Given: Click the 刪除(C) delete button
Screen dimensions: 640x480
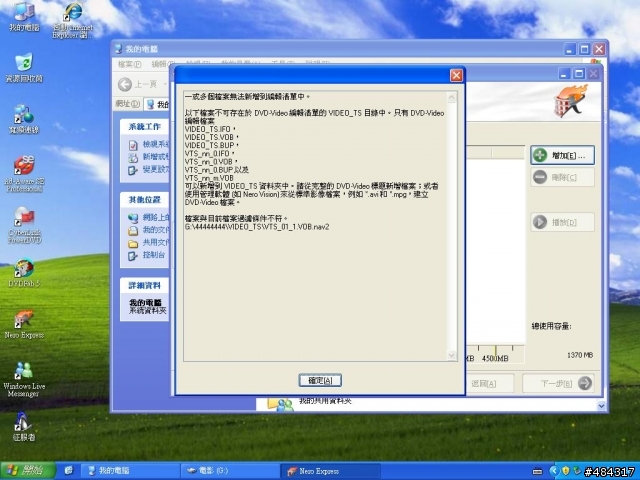Looking at the screenshot, I should tap(562, 178).
